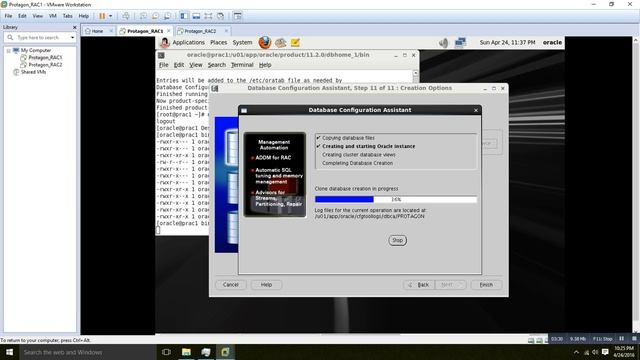
Task: Open terminal window File menu
Action: (163, 65)
